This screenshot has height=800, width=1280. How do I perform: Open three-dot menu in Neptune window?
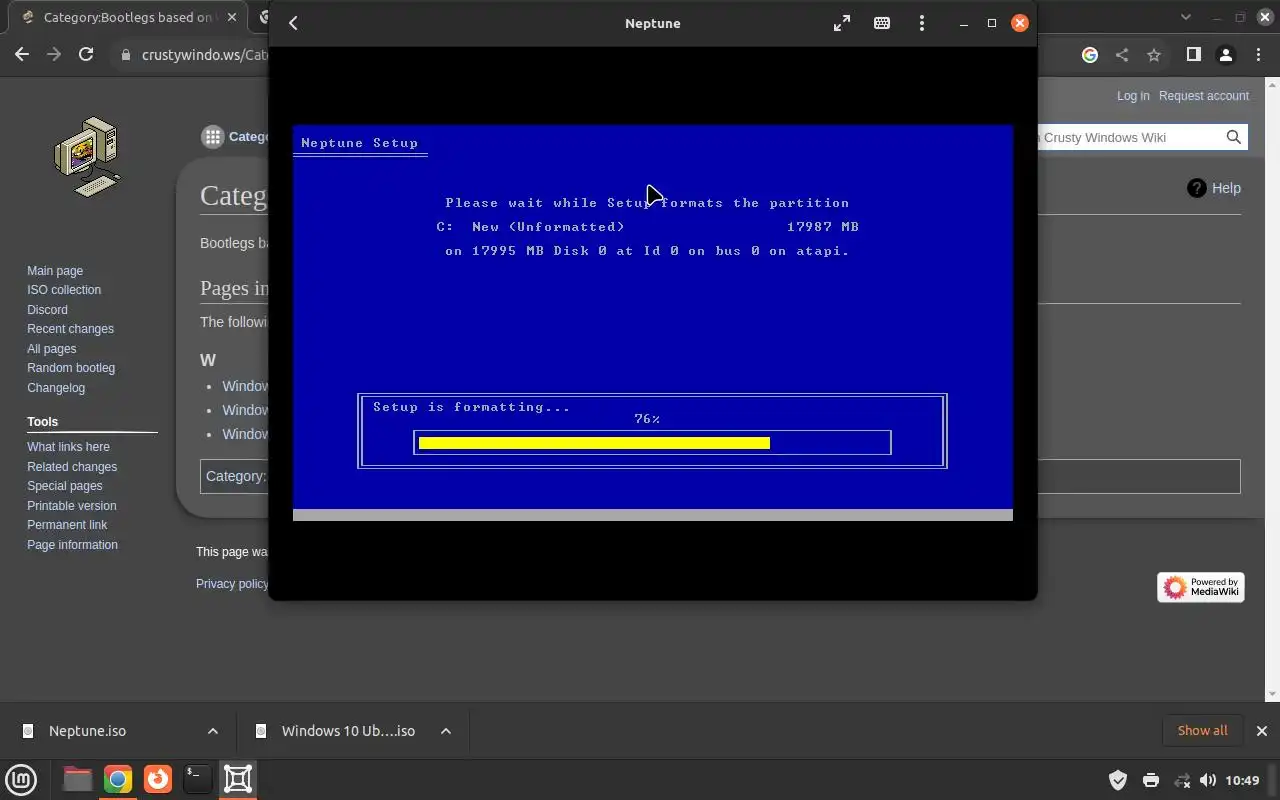[x=922, y=23]
